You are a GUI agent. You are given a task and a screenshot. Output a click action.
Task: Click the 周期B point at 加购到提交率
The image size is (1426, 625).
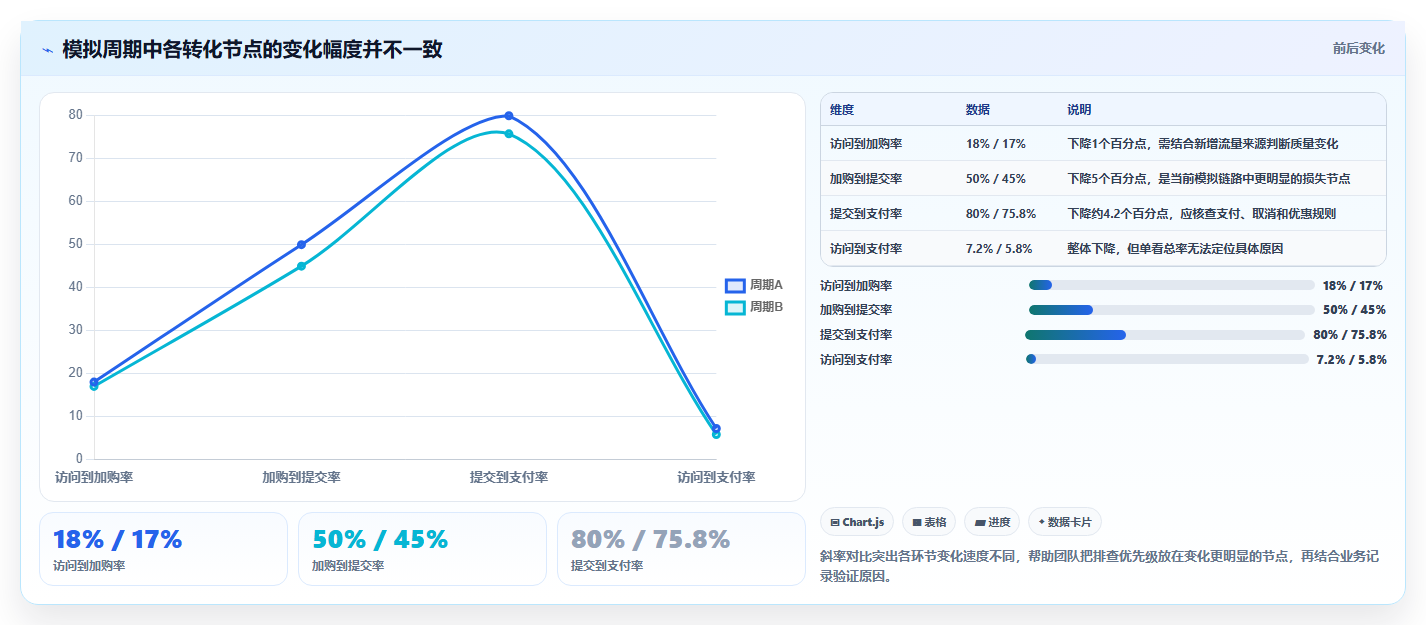[301, 266]
